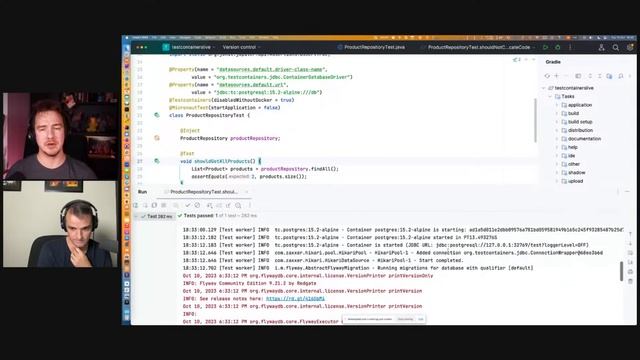Toggle Show Ignored tests icon
640x360 pixels.
click(x=197, y=205)
